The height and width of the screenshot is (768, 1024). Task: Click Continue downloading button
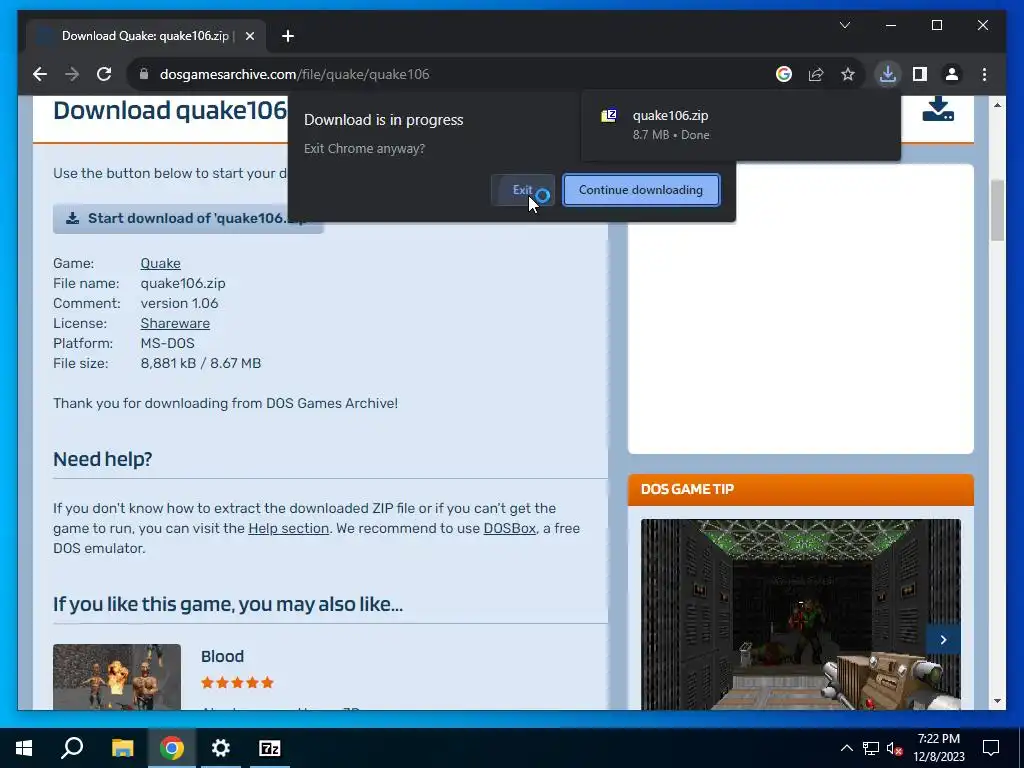(641, 190)
